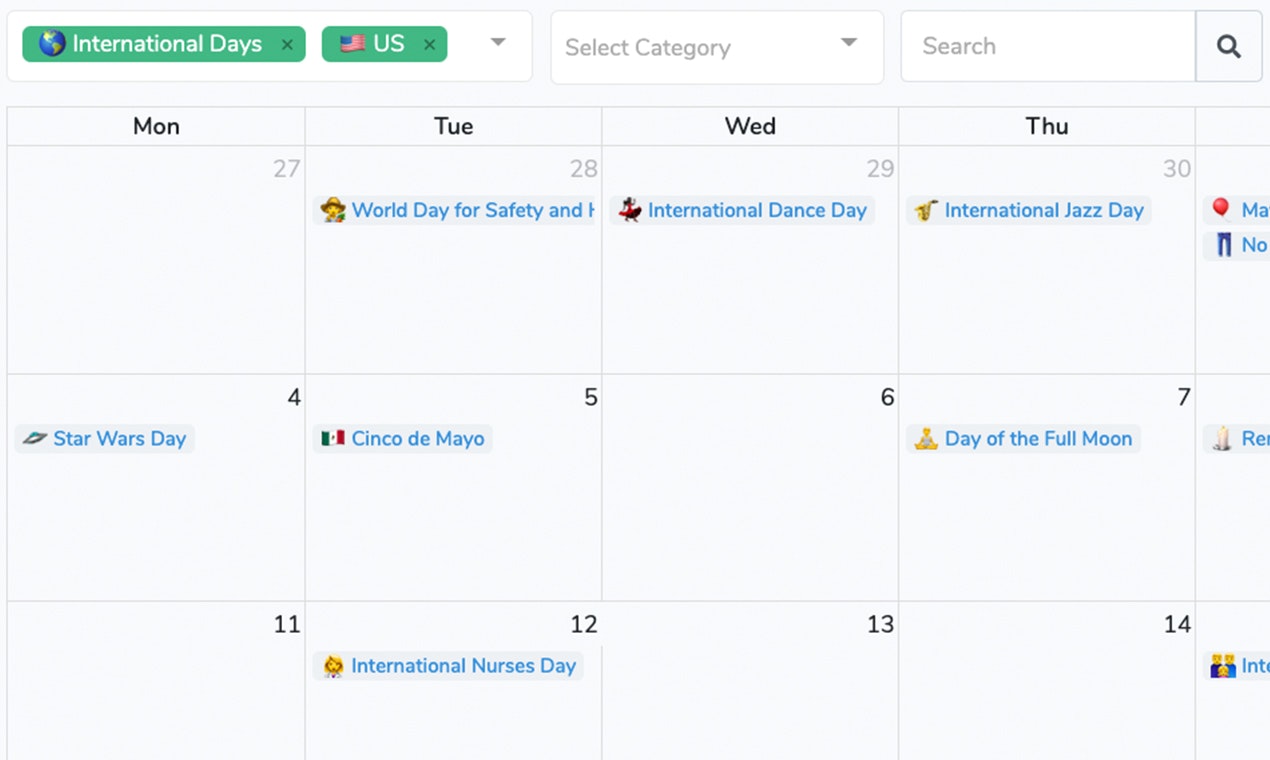The image size is (1270, 760).
Task: Open the Select Category dropdown
Action: tap(700, 47)
